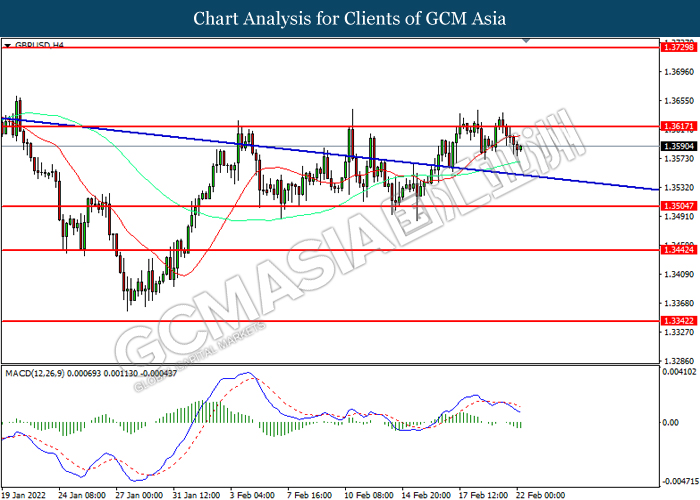Click the 3 Feb 04:00 time label
This screenshot has width=700, height=500.
coord(252,495)
